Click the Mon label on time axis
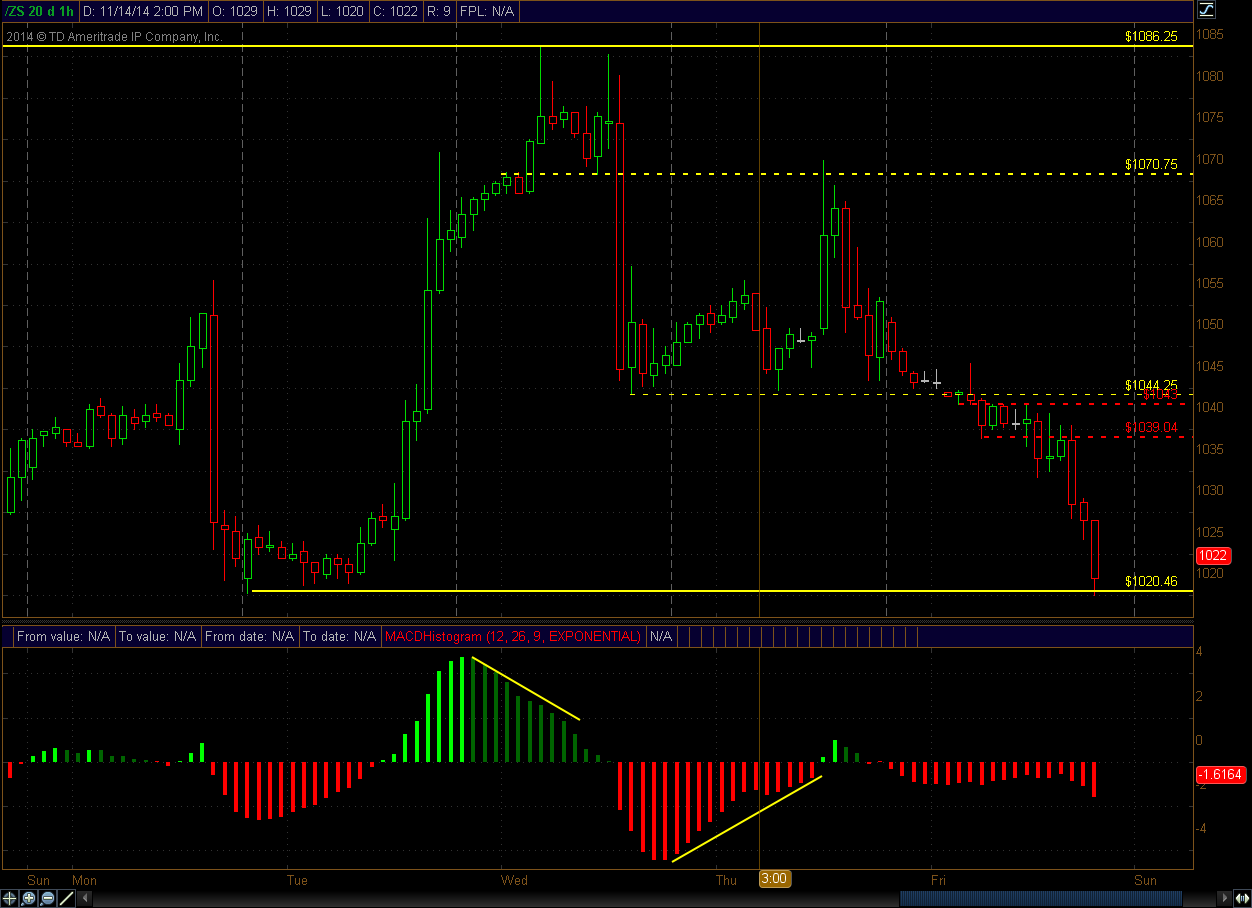The image size is (1252, 908). pyautogui.click(x=84, y=880)
